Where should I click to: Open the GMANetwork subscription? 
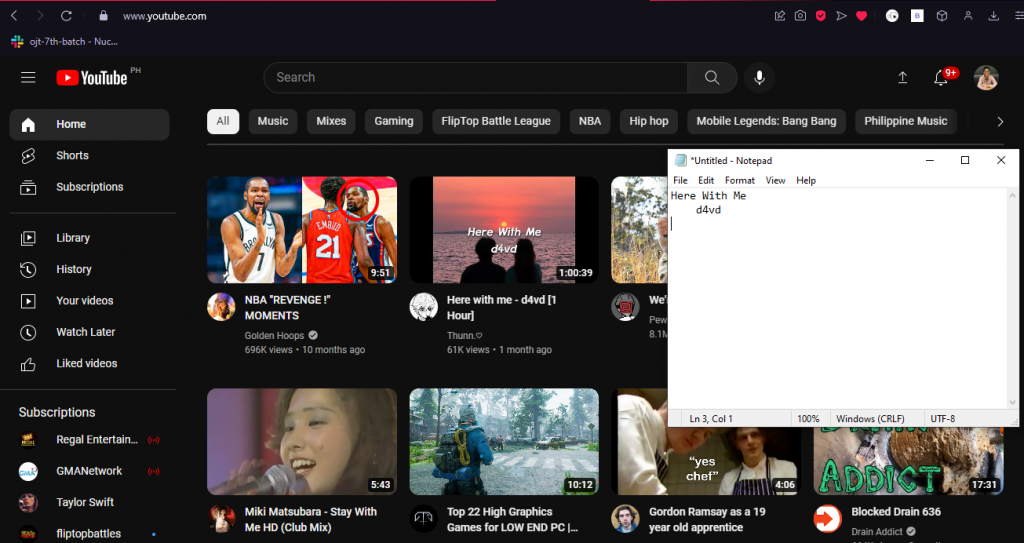click(89, 471)
